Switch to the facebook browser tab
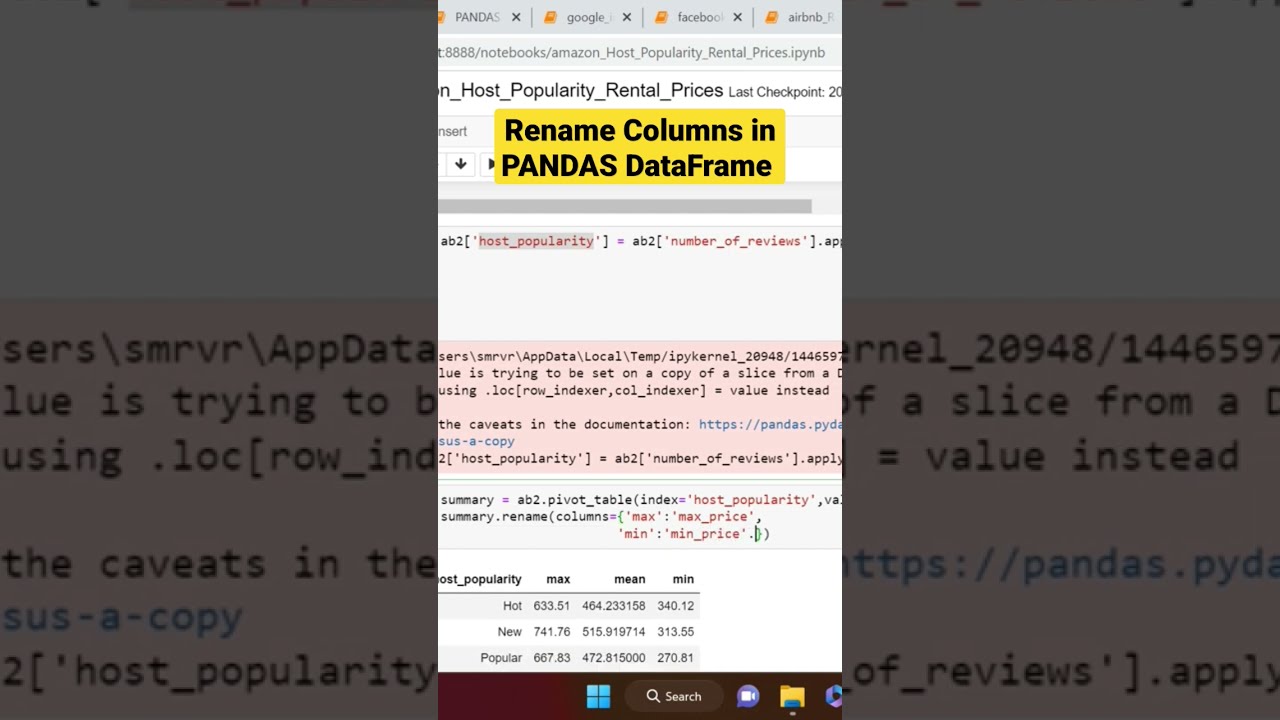The height and width of the screenshot is (720, 1280). 699,17
